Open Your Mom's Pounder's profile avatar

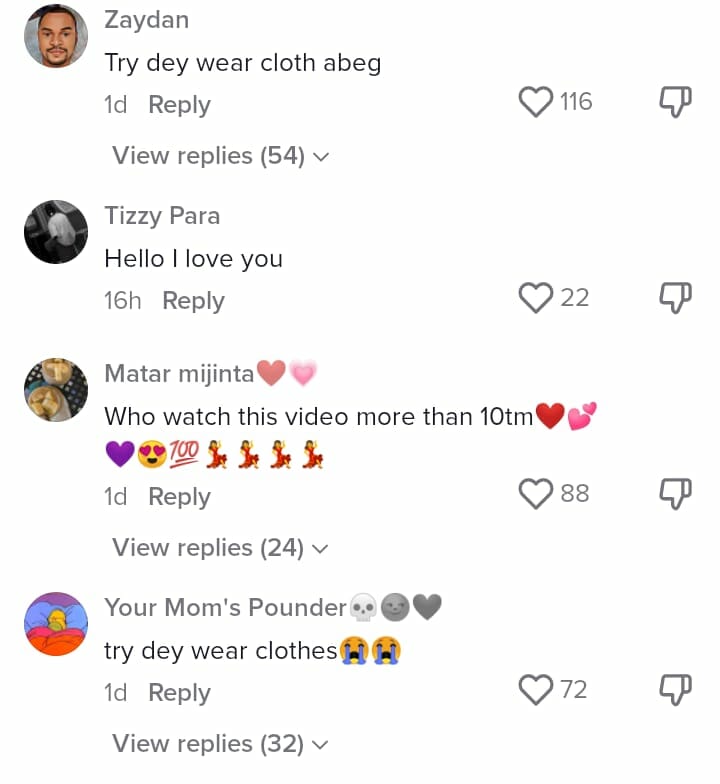[56, 624]
